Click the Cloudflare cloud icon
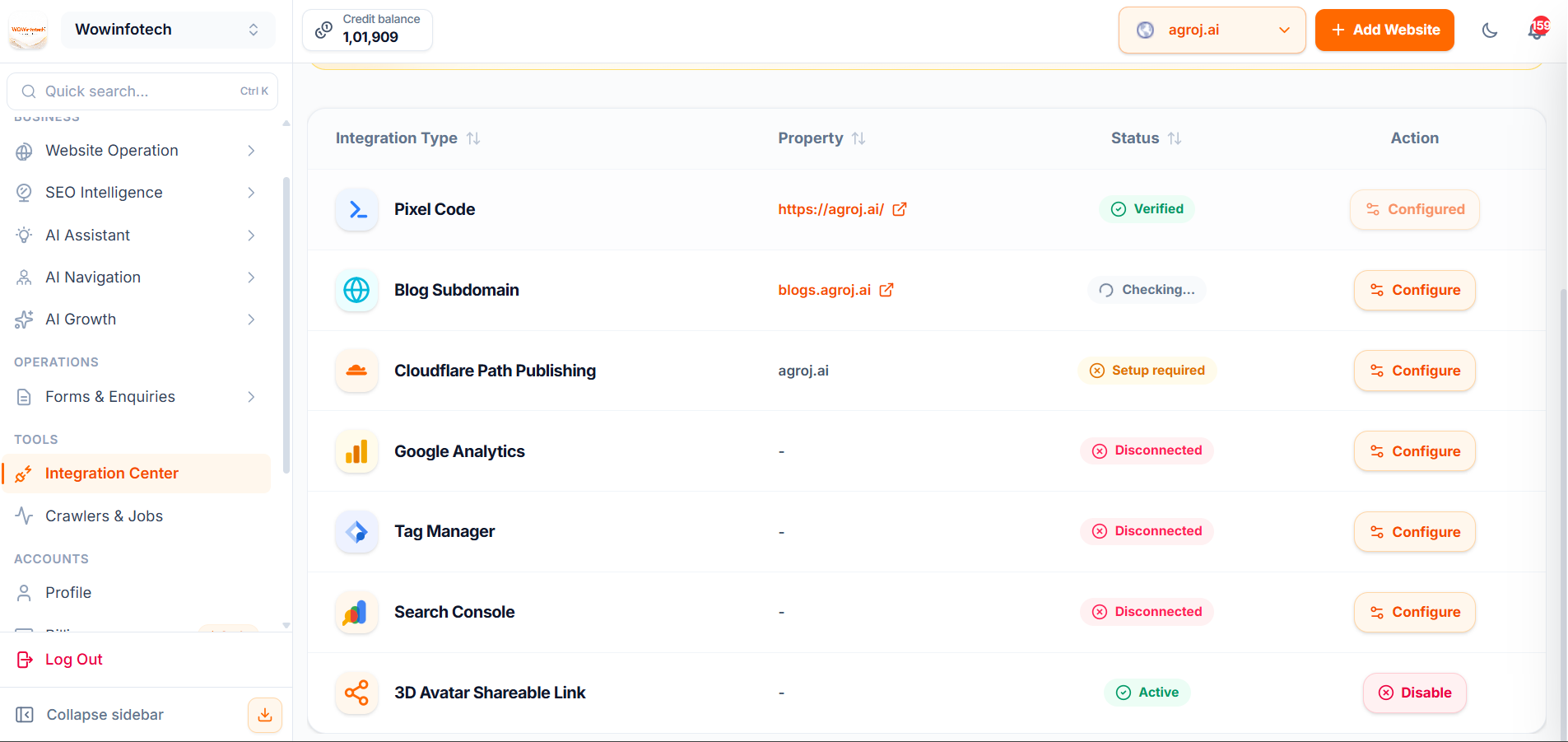This screenshot has height=742, width=1568. pyautogui.click(x=356, y=371)
